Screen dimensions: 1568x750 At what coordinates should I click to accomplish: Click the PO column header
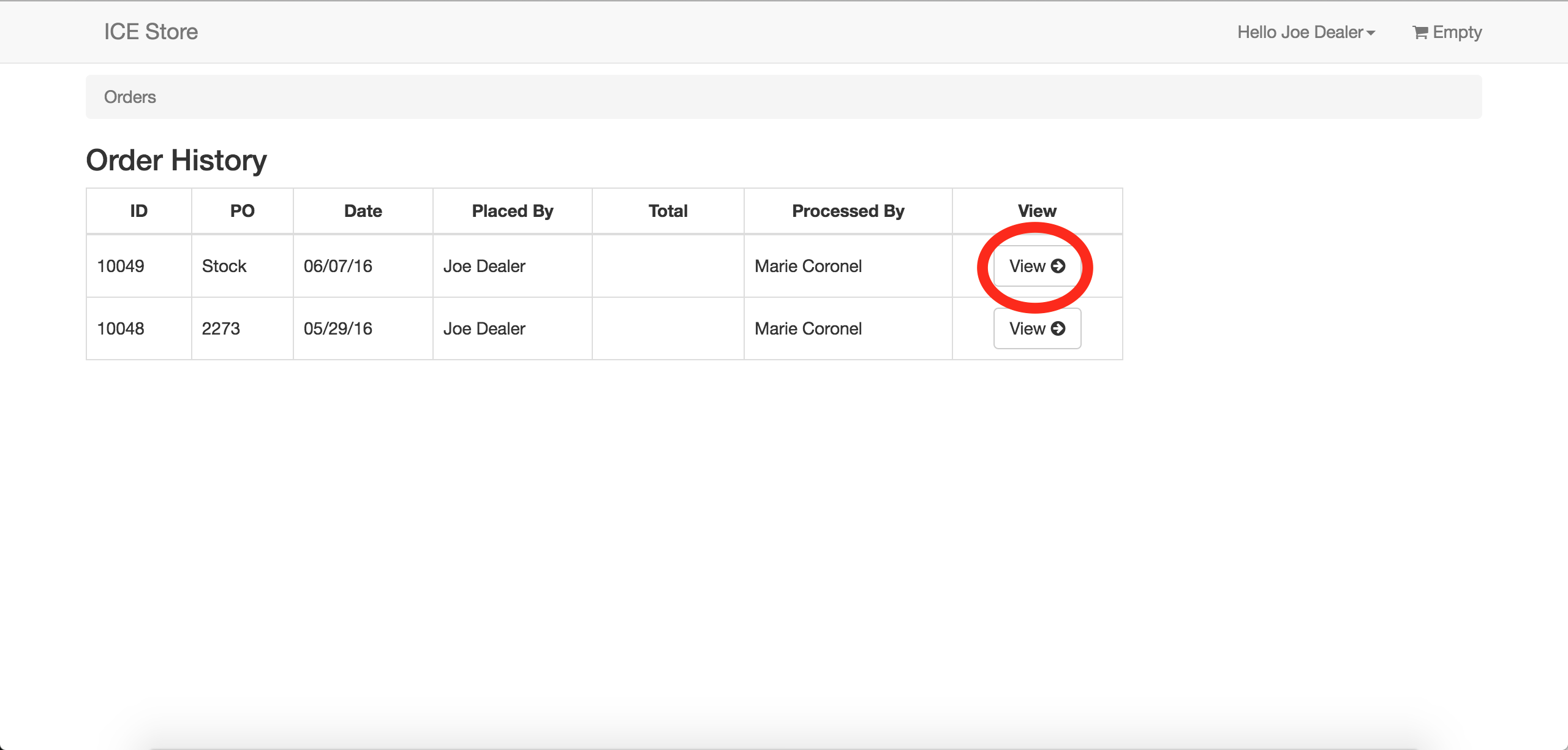tap(242, 211)
